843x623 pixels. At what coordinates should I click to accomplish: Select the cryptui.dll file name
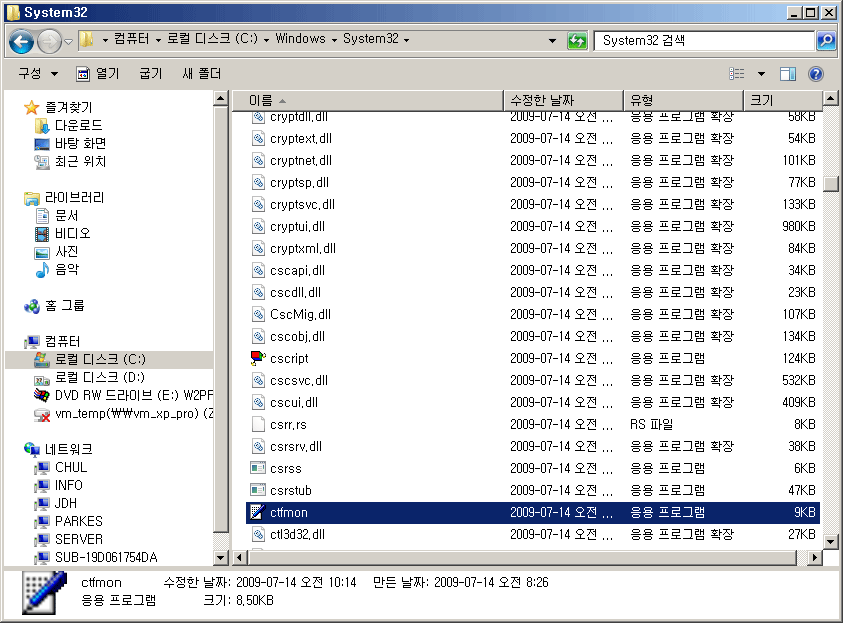click(297, 226)
